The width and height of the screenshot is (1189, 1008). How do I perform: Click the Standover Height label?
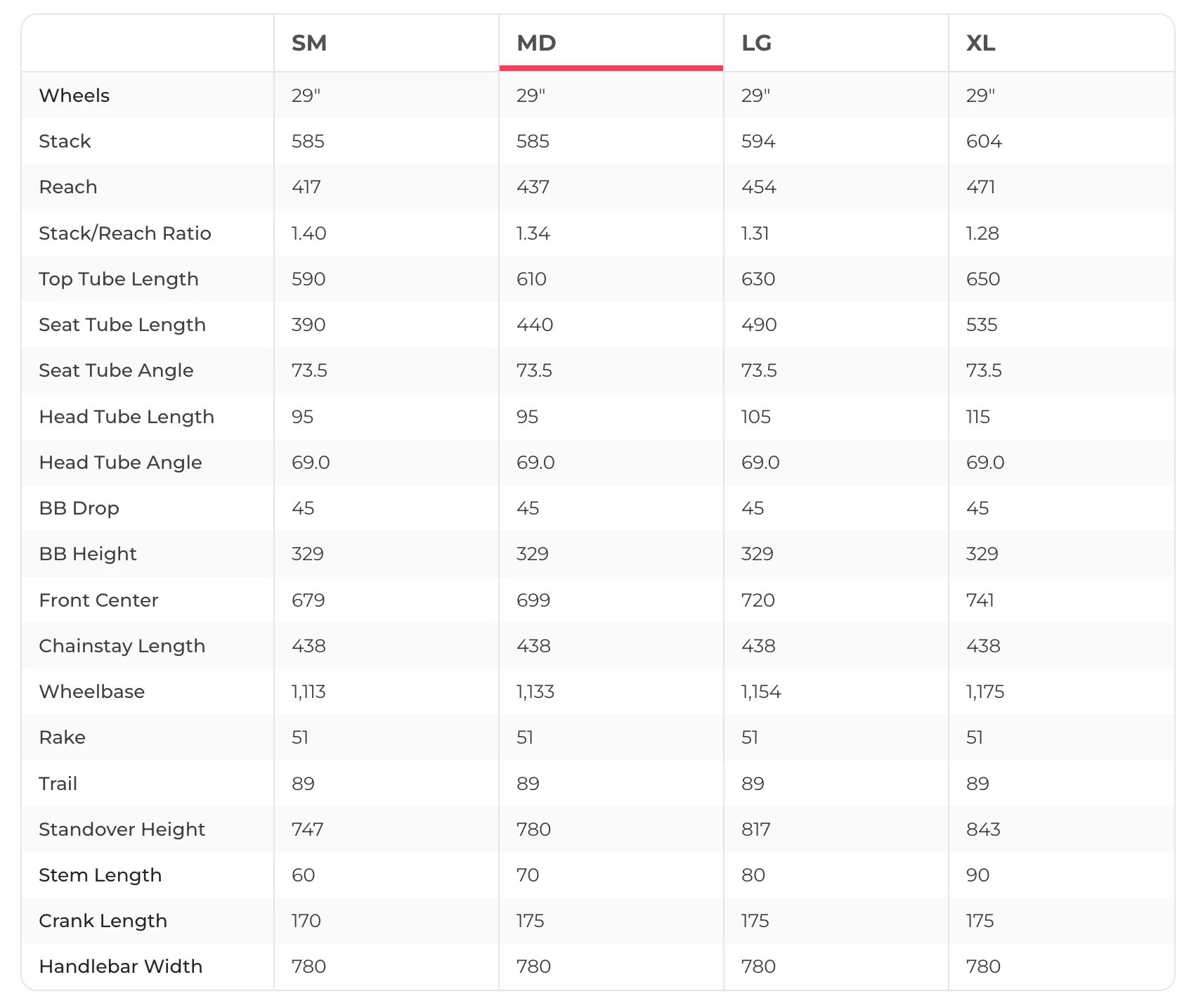click(x=122, y=829)
